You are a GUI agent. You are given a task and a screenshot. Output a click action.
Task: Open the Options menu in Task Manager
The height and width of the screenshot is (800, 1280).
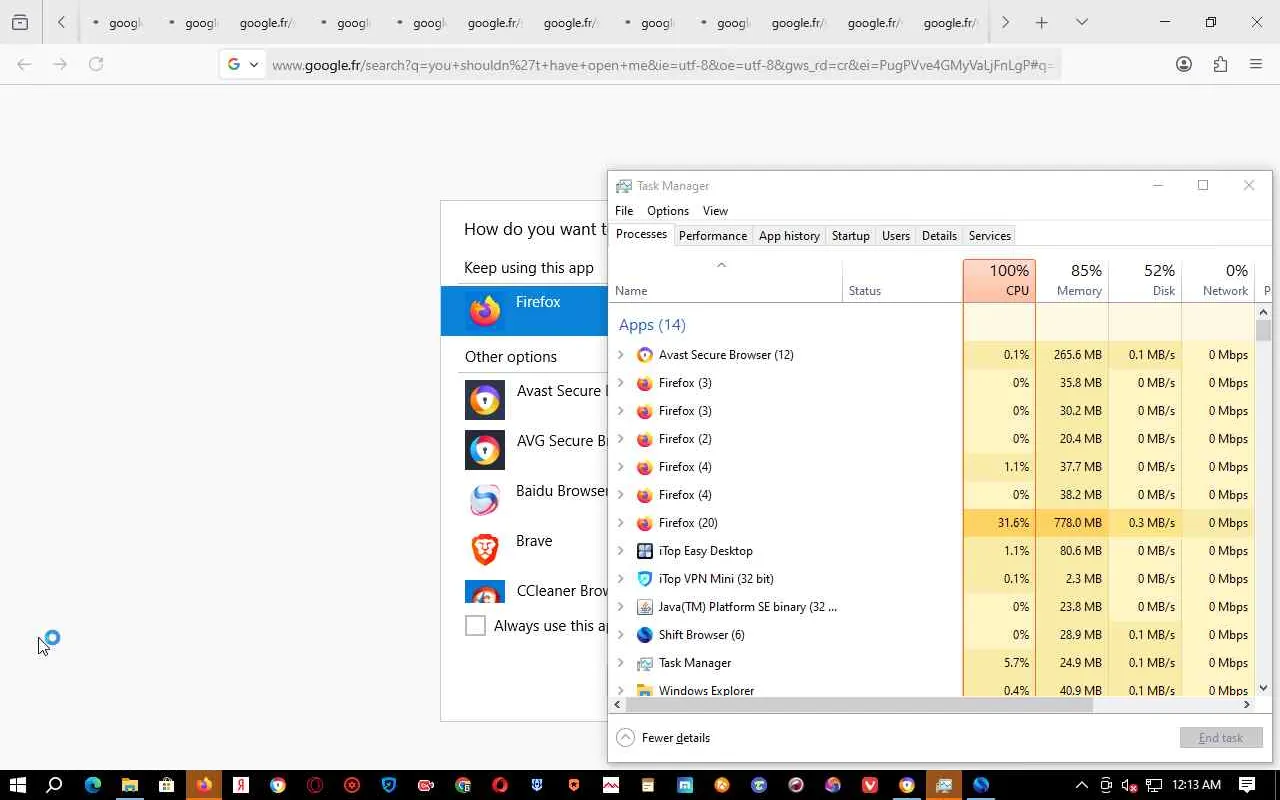coord(668,211)
